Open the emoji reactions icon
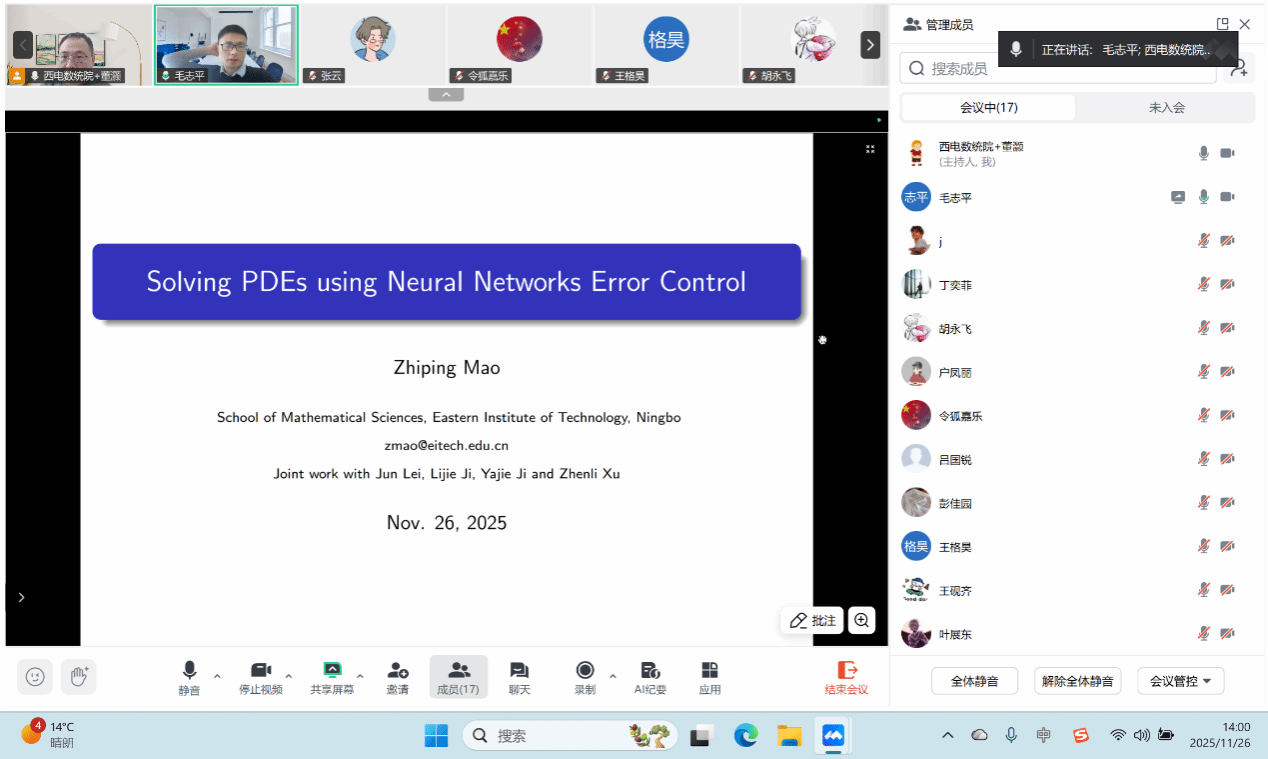This screenshot has width=1268, height=759. pyautogui.click(x=35, y=677)
